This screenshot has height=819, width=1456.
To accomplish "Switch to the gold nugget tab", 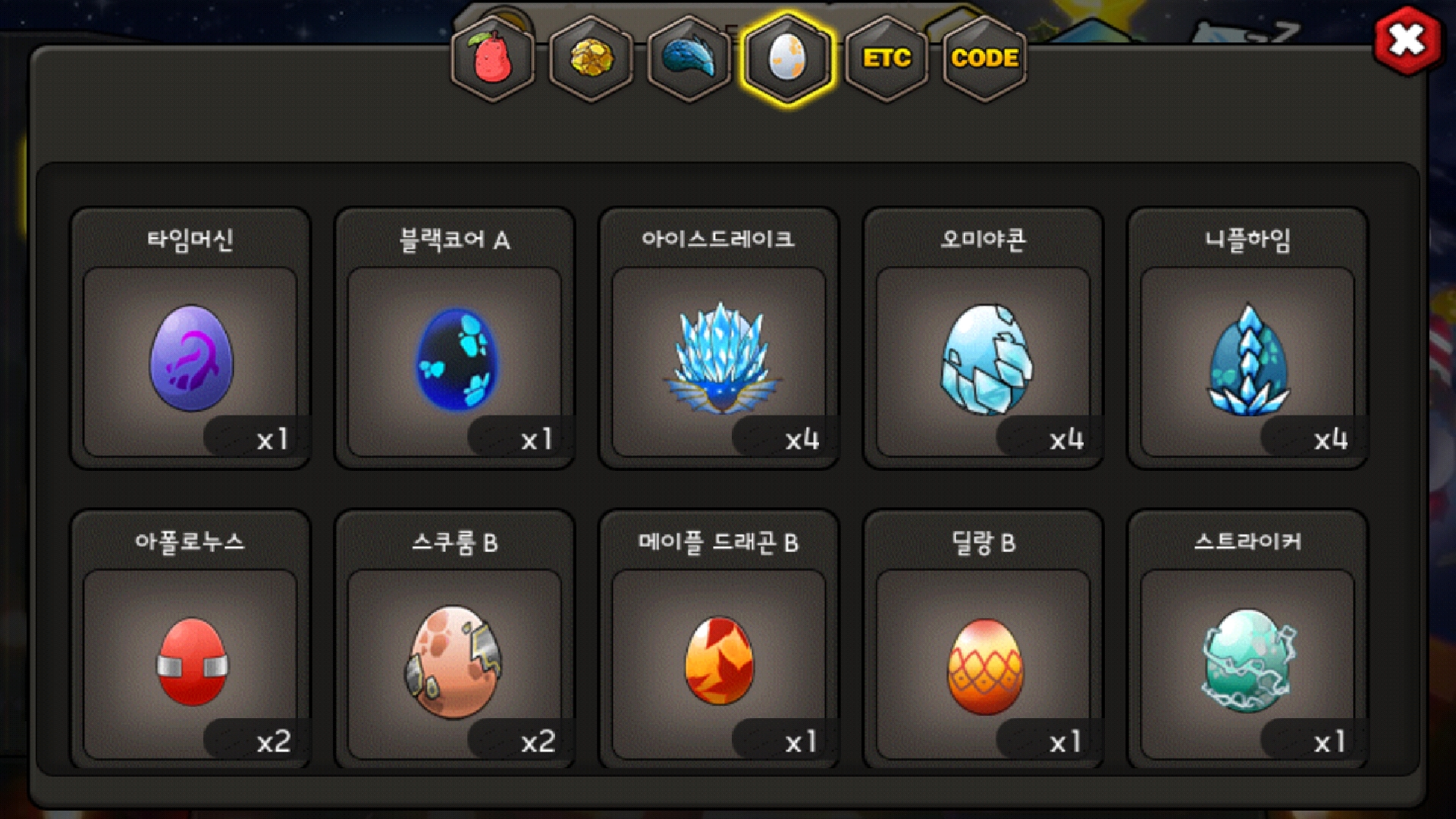I will click(591, 58).
